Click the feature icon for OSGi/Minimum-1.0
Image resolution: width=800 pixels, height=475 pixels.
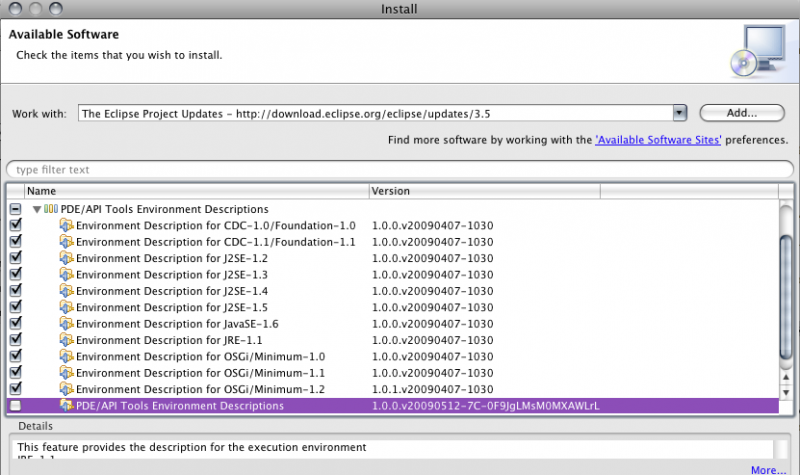(66, 356)
